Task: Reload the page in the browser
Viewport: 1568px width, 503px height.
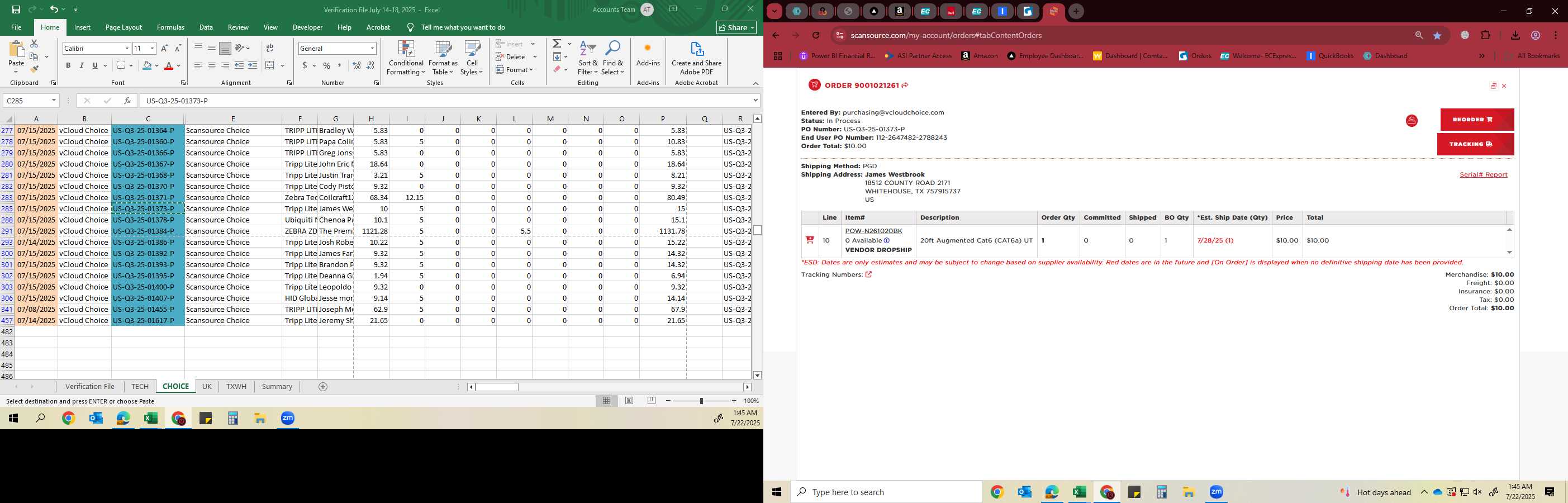Action: tap(816, 35)
